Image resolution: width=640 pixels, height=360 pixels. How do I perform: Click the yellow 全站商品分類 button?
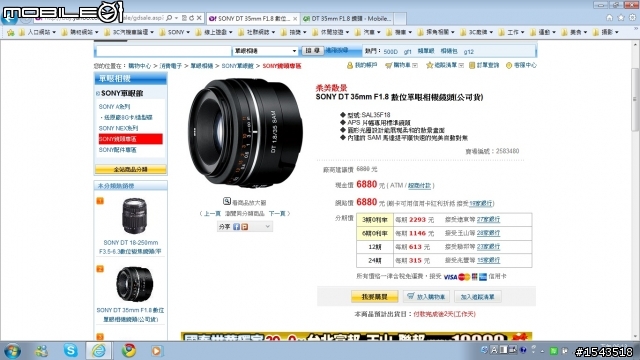(x=131, y=169)
